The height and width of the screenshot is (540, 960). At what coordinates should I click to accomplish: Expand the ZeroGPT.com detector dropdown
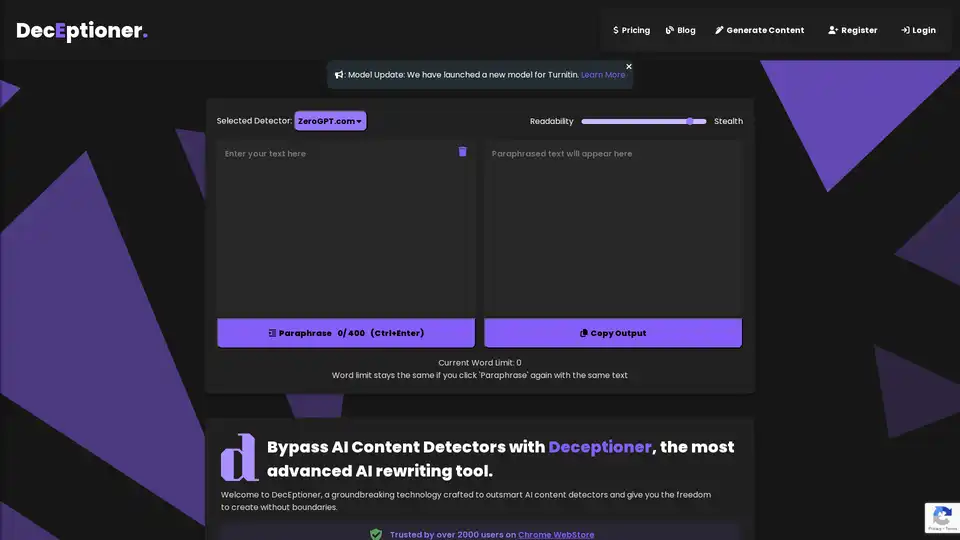tap(330, 121)
